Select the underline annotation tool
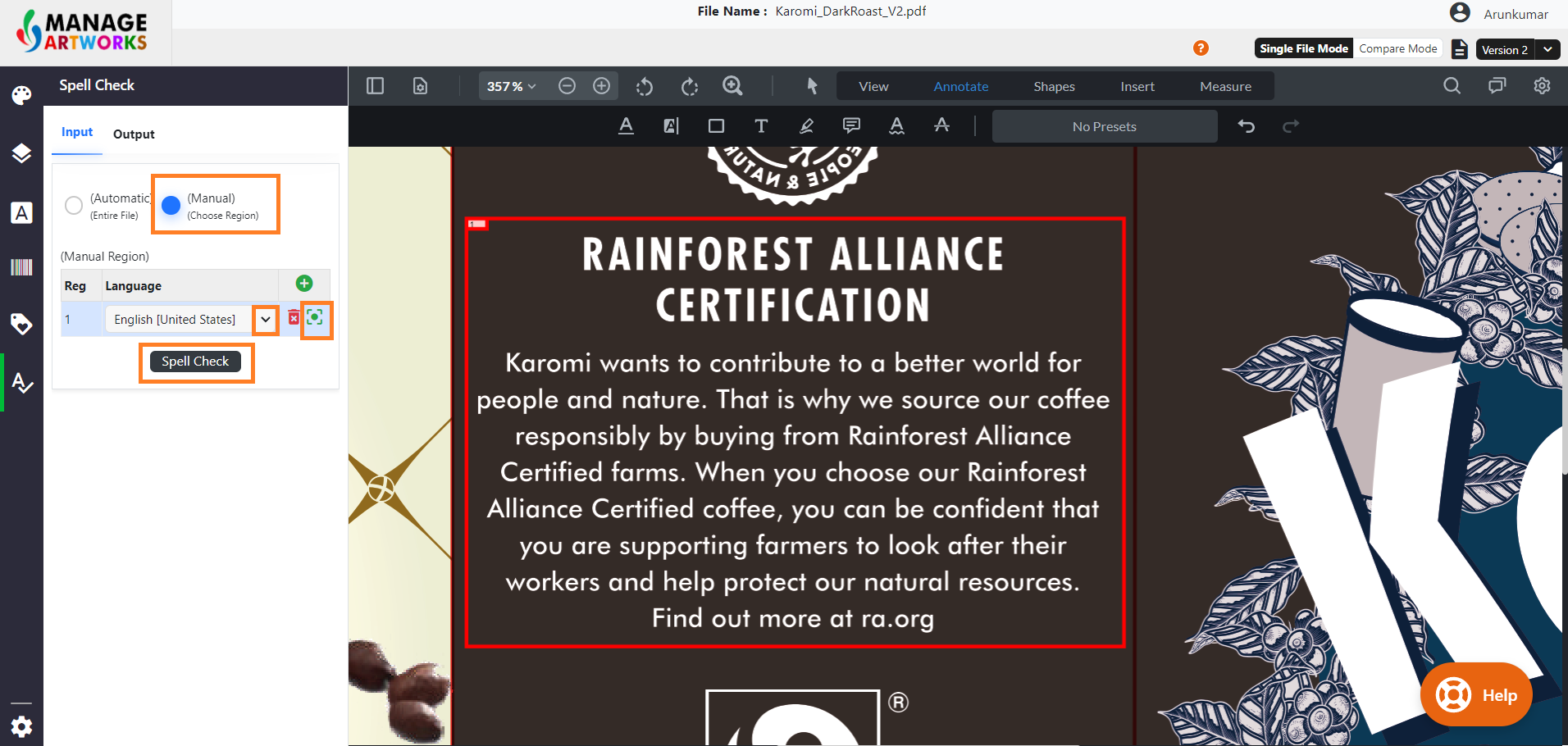This screenshot has height=746, width=1568. click(626, 126)
